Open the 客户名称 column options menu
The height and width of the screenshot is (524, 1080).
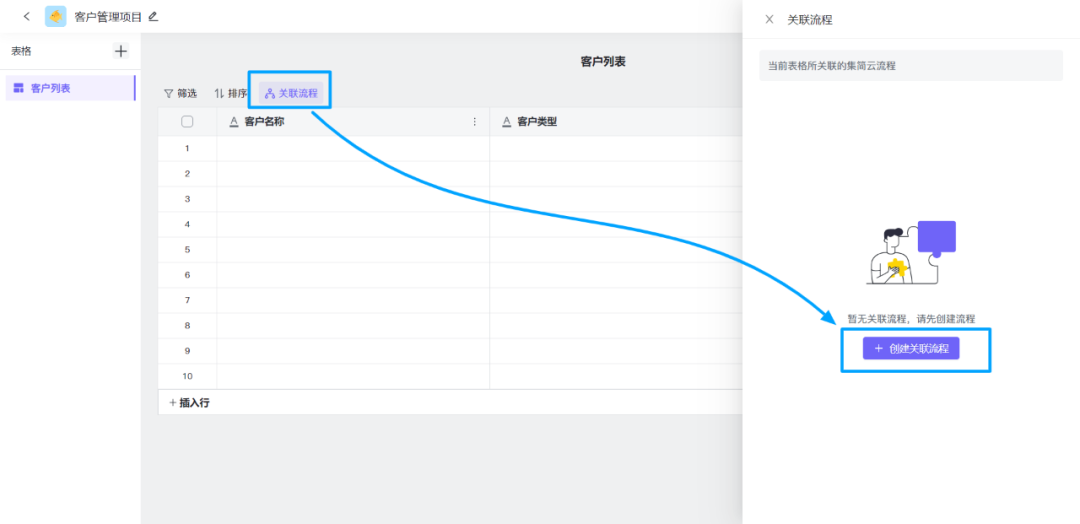click(474, 122)
